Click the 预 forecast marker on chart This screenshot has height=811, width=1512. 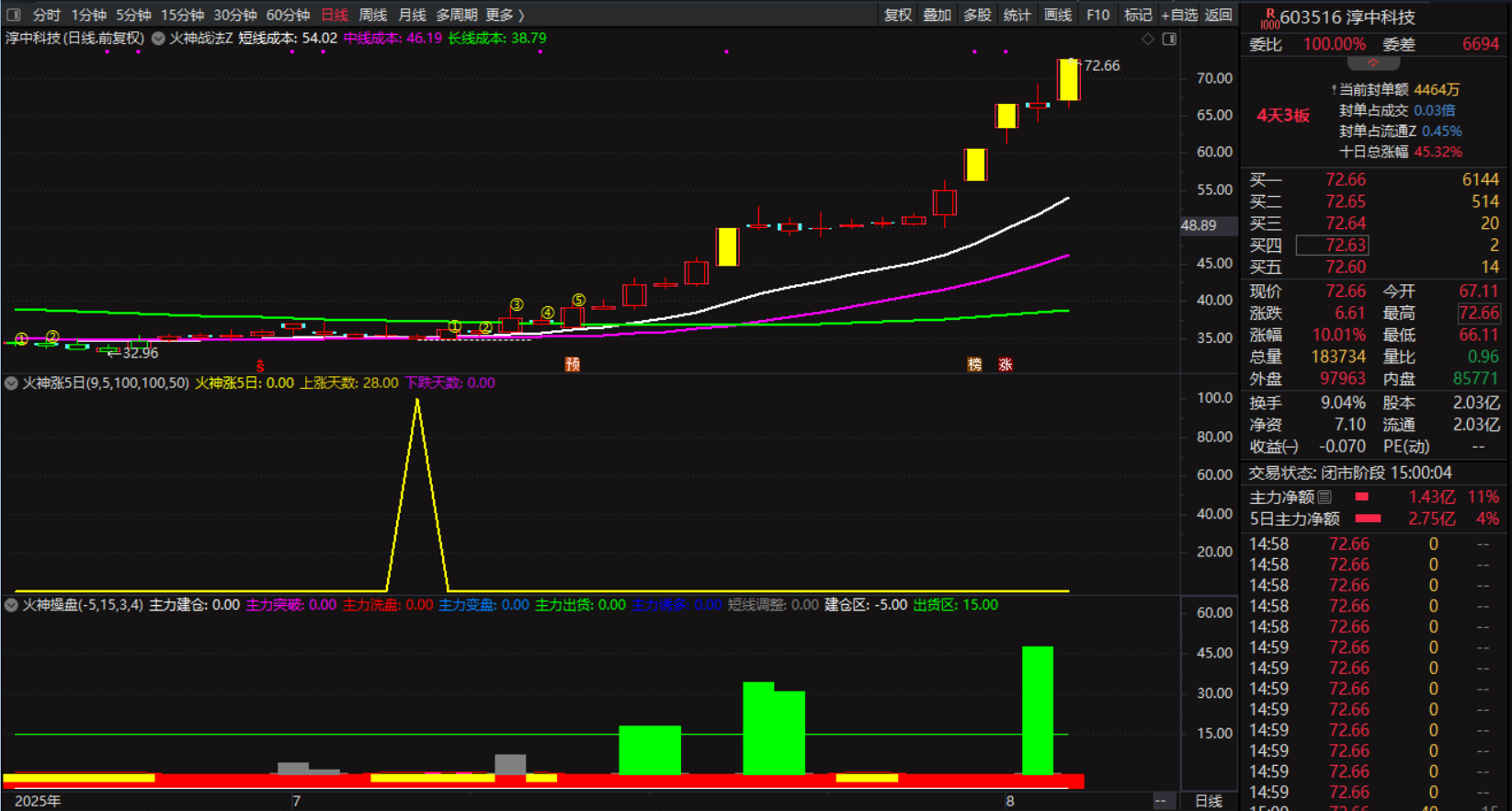[572, 364]
